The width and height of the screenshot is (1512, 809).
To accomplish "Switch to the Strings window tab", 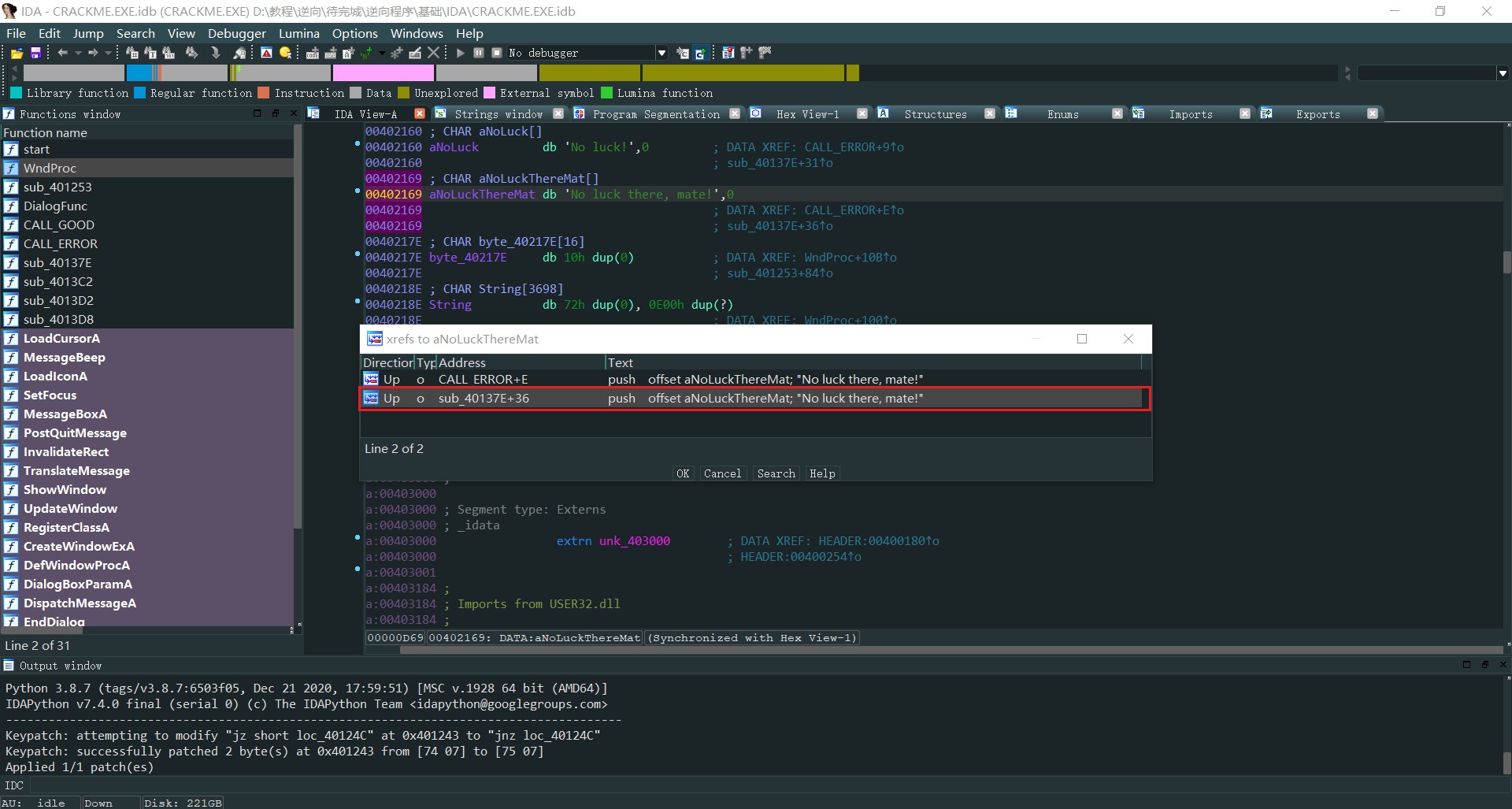I will 498,114.
